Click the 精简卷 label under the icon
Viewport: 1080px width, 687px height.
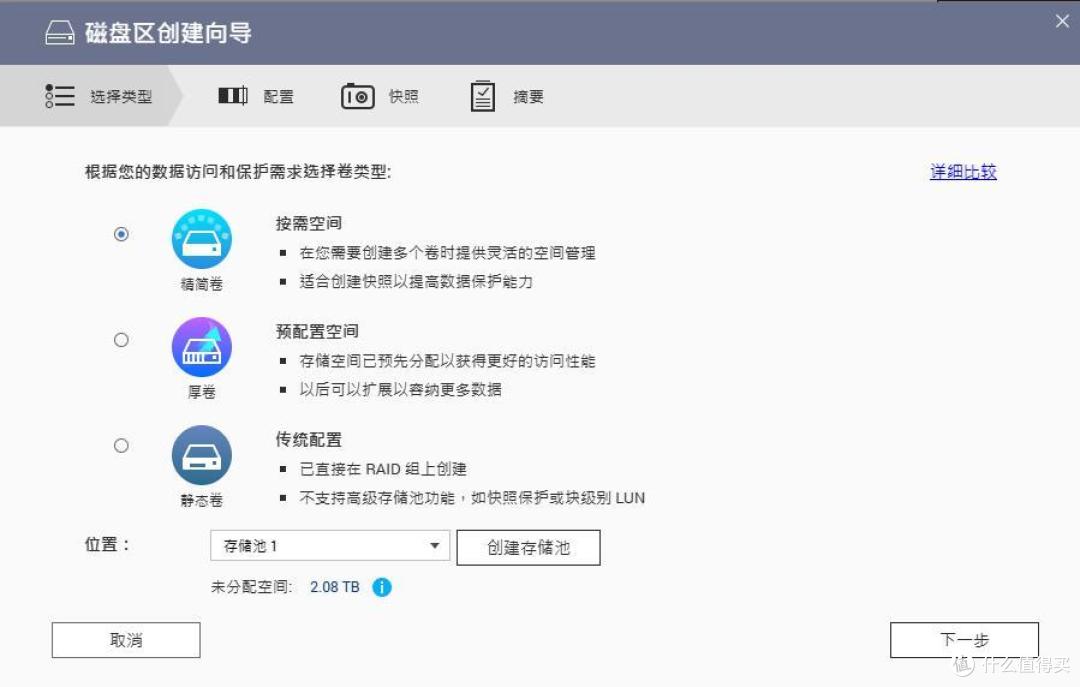click(x=202, y=284)
